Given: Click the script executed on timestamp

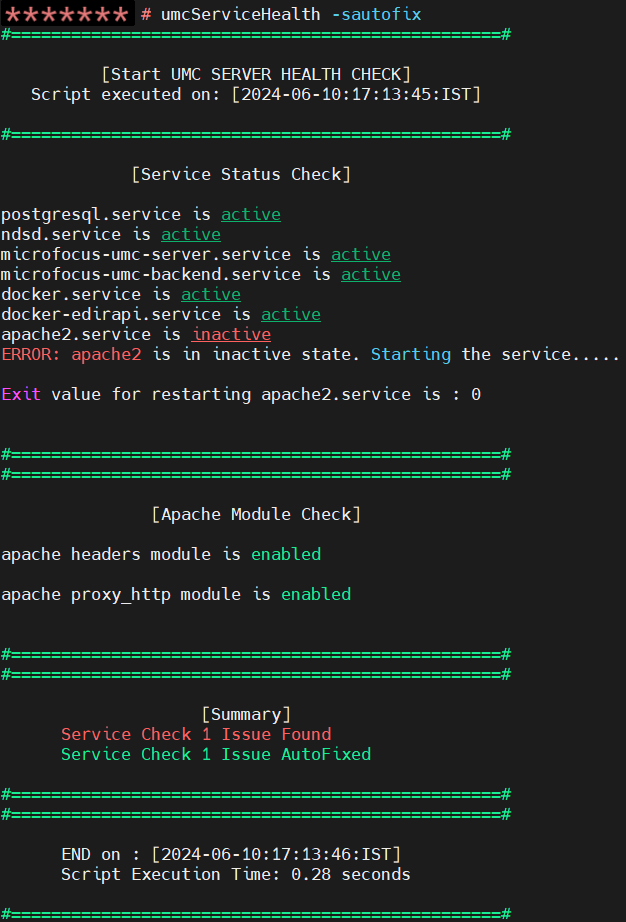Looking at the screenshot, I should tap(356, 94).
